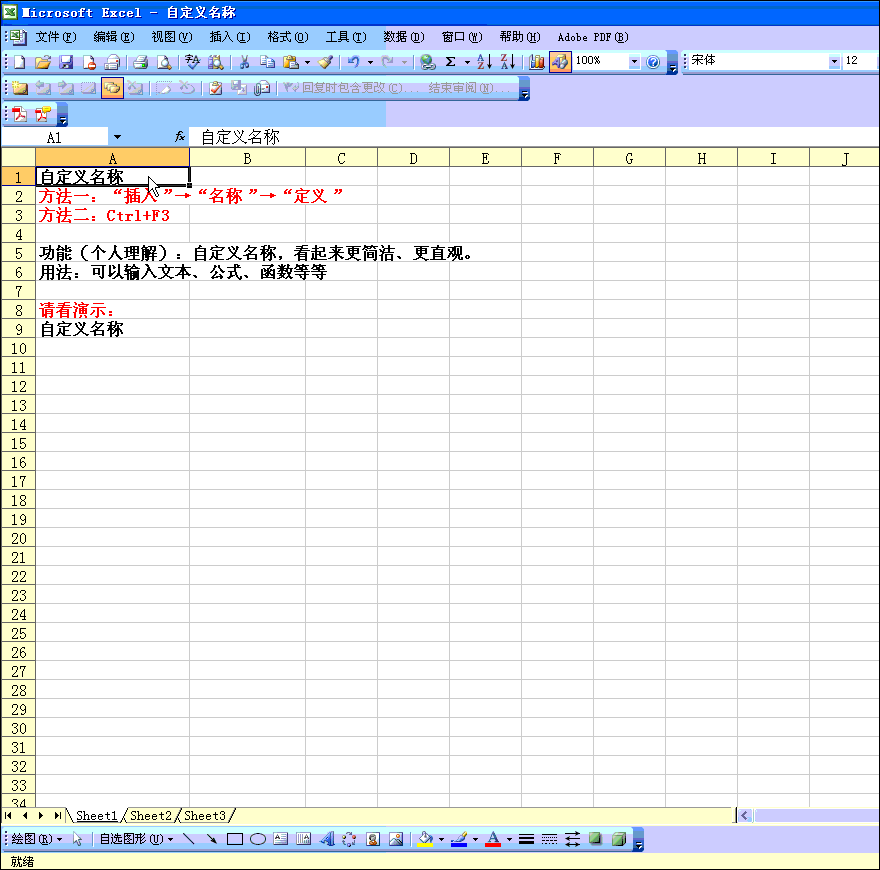This screenshot has height=870, width=880.
Task: Open the 宋体 font name dropdown
Action: [x=834, y=62]
